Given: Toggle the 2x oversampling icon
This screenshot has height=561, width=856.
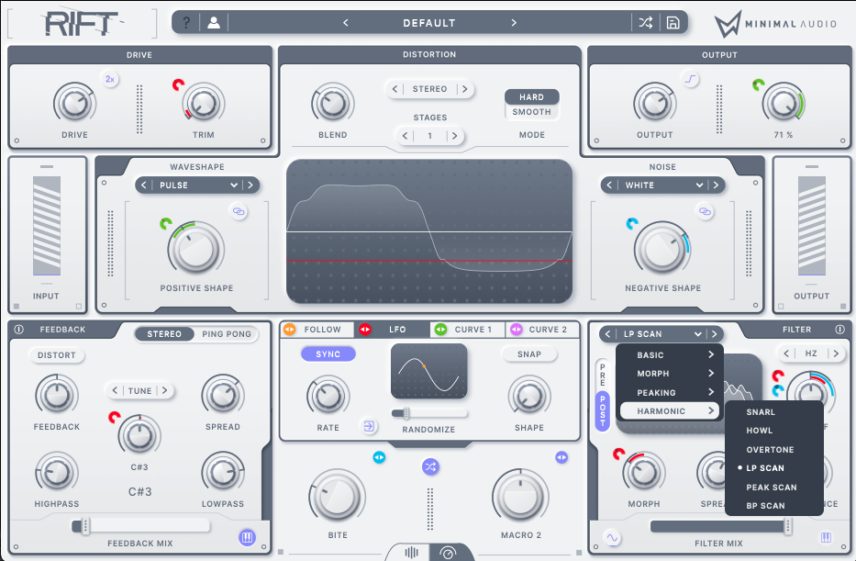Looking at the screenshot, I should pyautogui.click(x=110, y=79).
